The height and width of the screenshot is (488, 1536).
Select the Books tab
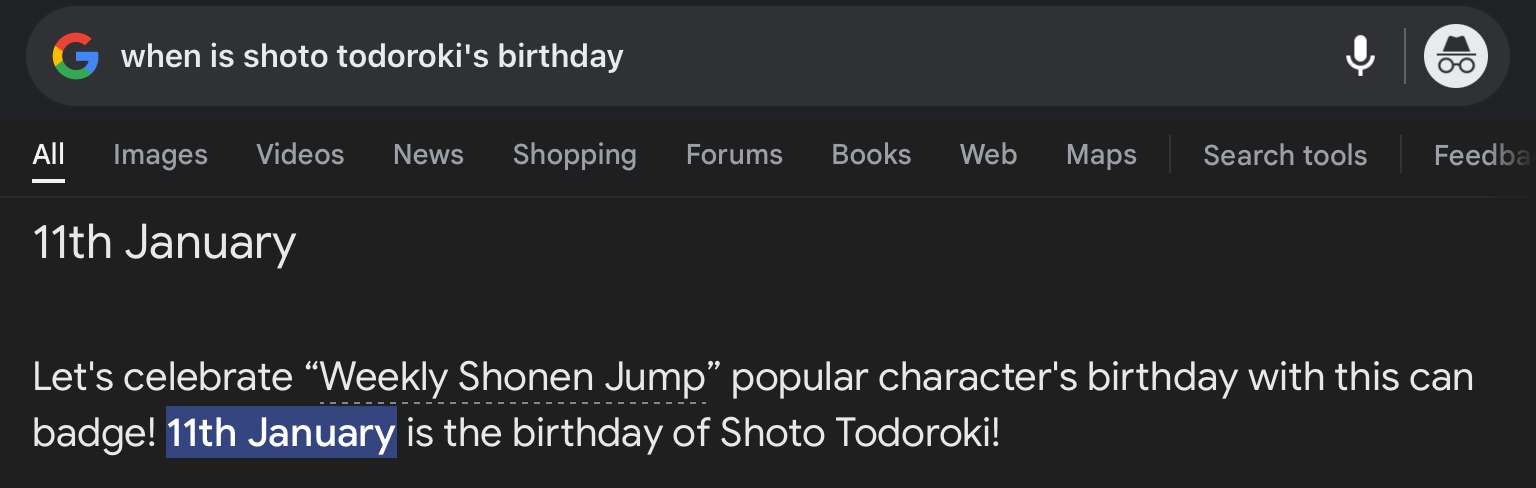pyautogui.click(x=871, y=155)
